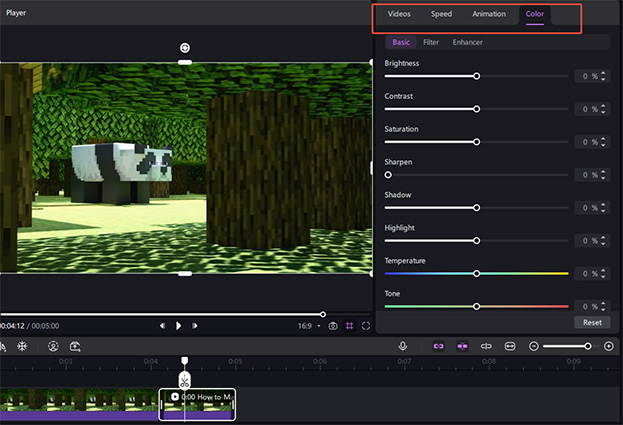
Task: Step the Tone percent value arrows
Action: (603, 306)
